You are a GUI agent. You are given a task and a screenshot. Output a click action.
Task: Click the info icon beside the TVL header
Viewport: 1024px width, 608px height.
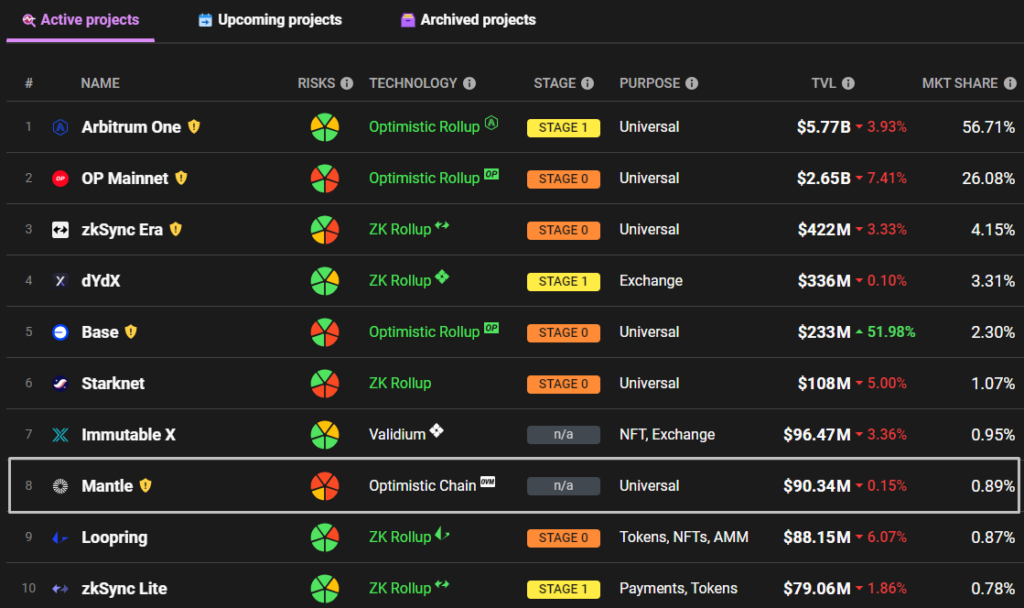848,84
